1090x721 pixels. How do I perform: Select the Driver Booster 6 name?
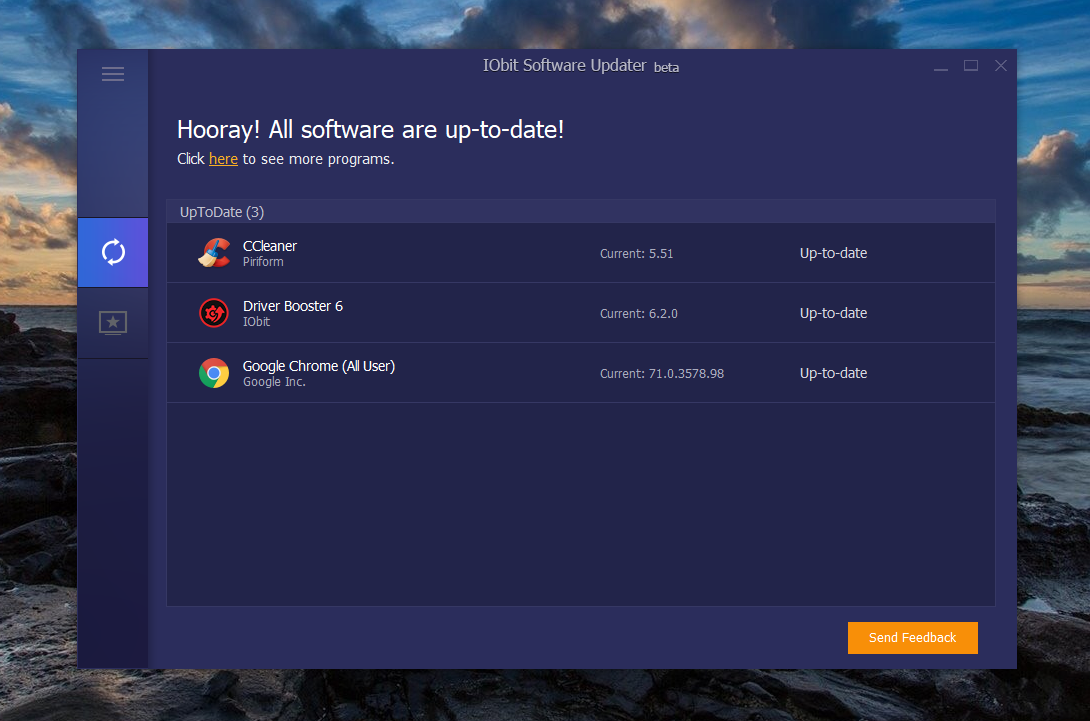point(293,306)
